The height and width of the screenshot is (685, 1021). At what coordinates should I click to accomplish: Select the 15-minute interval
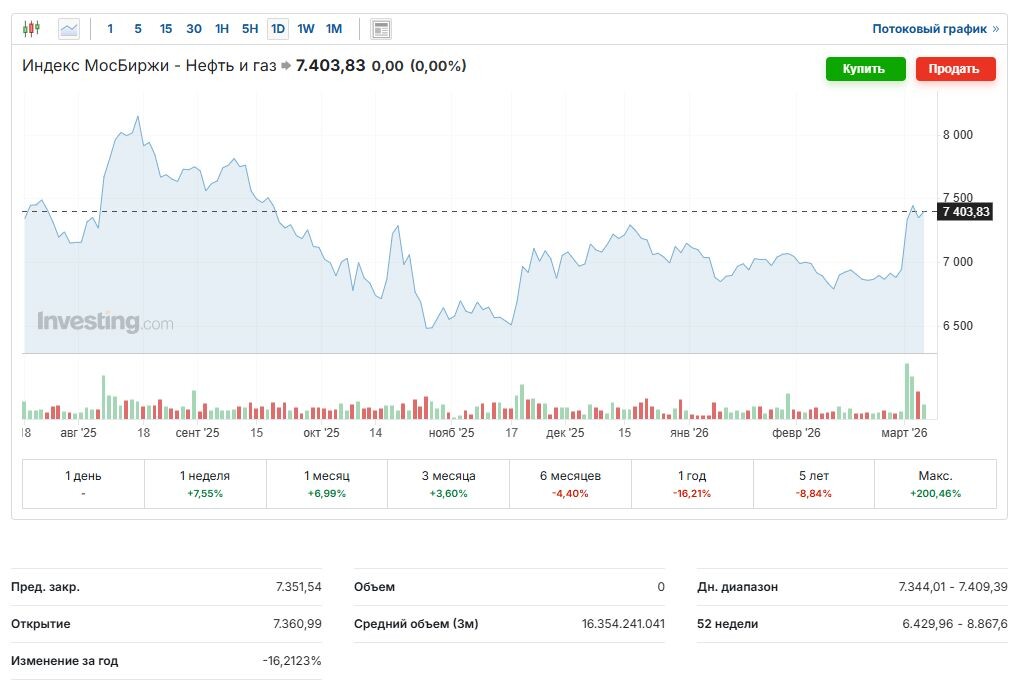point(165,29)
